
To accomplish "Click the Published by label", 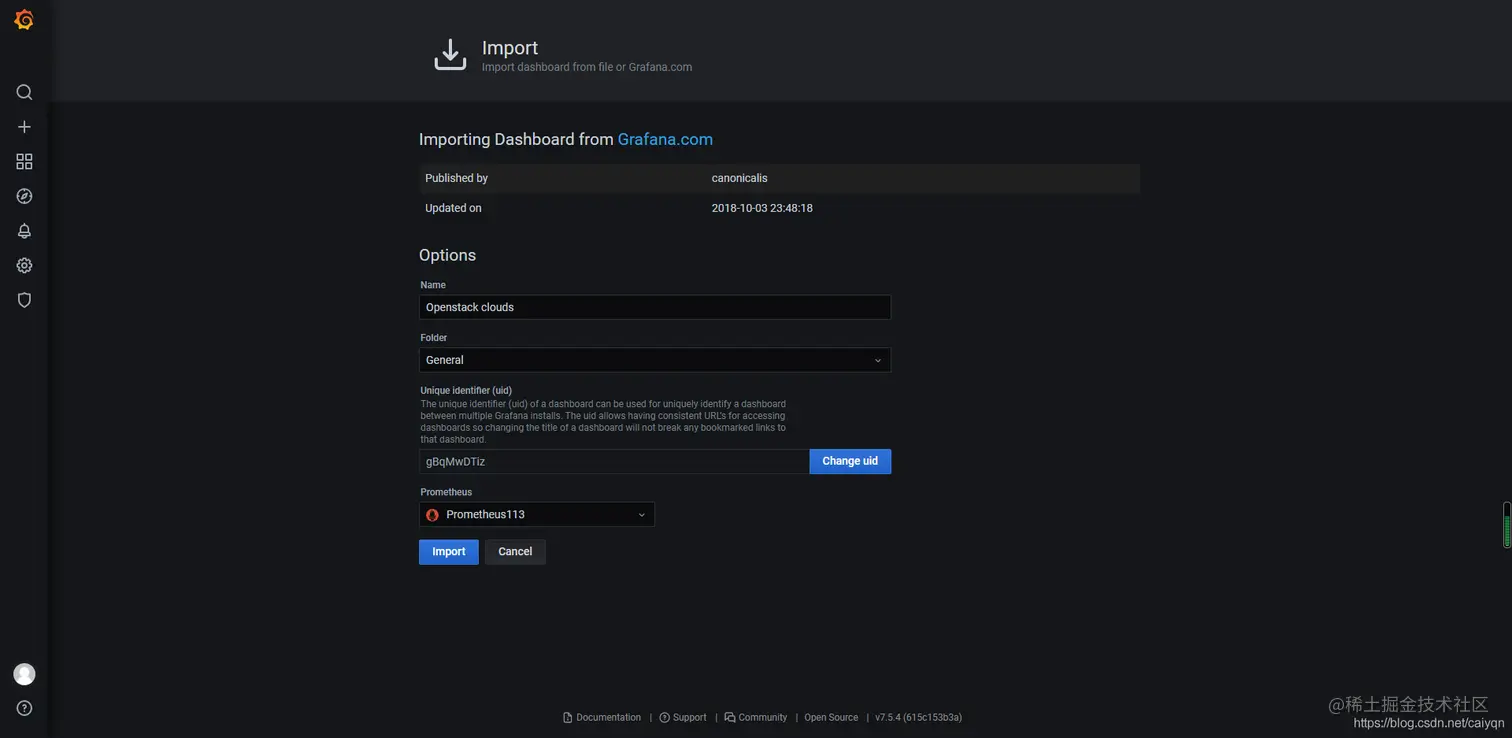I will [456, 178].
